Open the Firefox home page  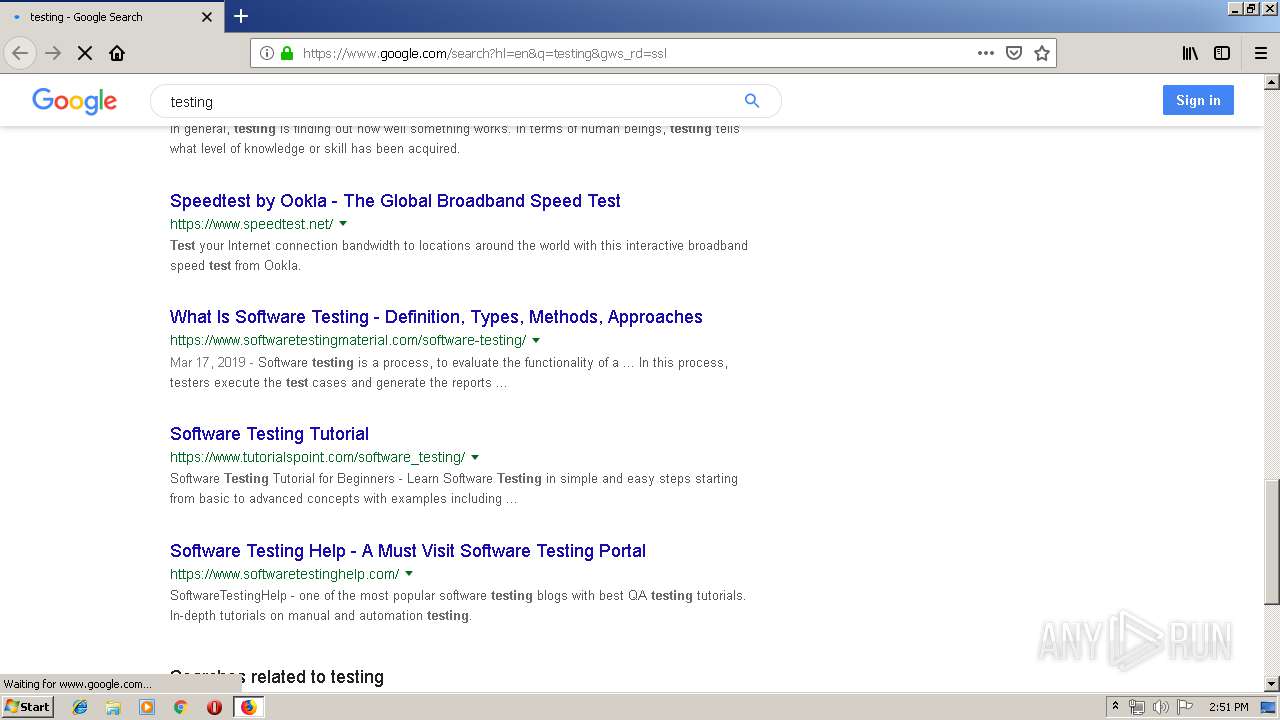click(117, 53)
